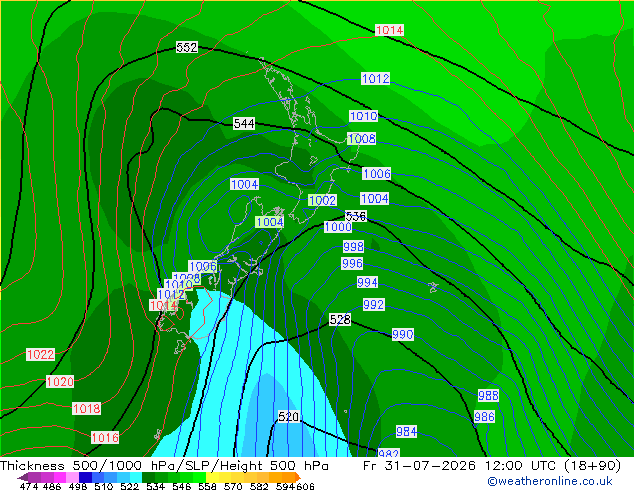The height and width of the screenshot is (490, 634).
Task: Click the blue '990' isobar label
Action: (x=403, y=334)
